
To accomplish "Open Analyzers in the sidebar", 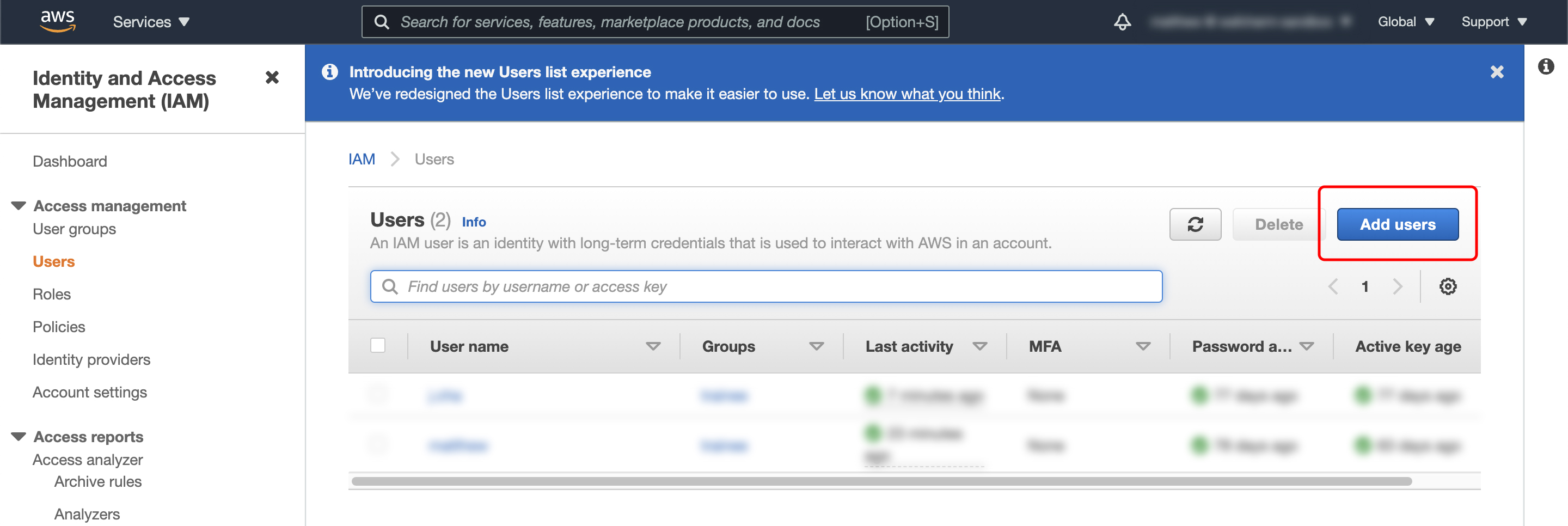I will [87, 514].
